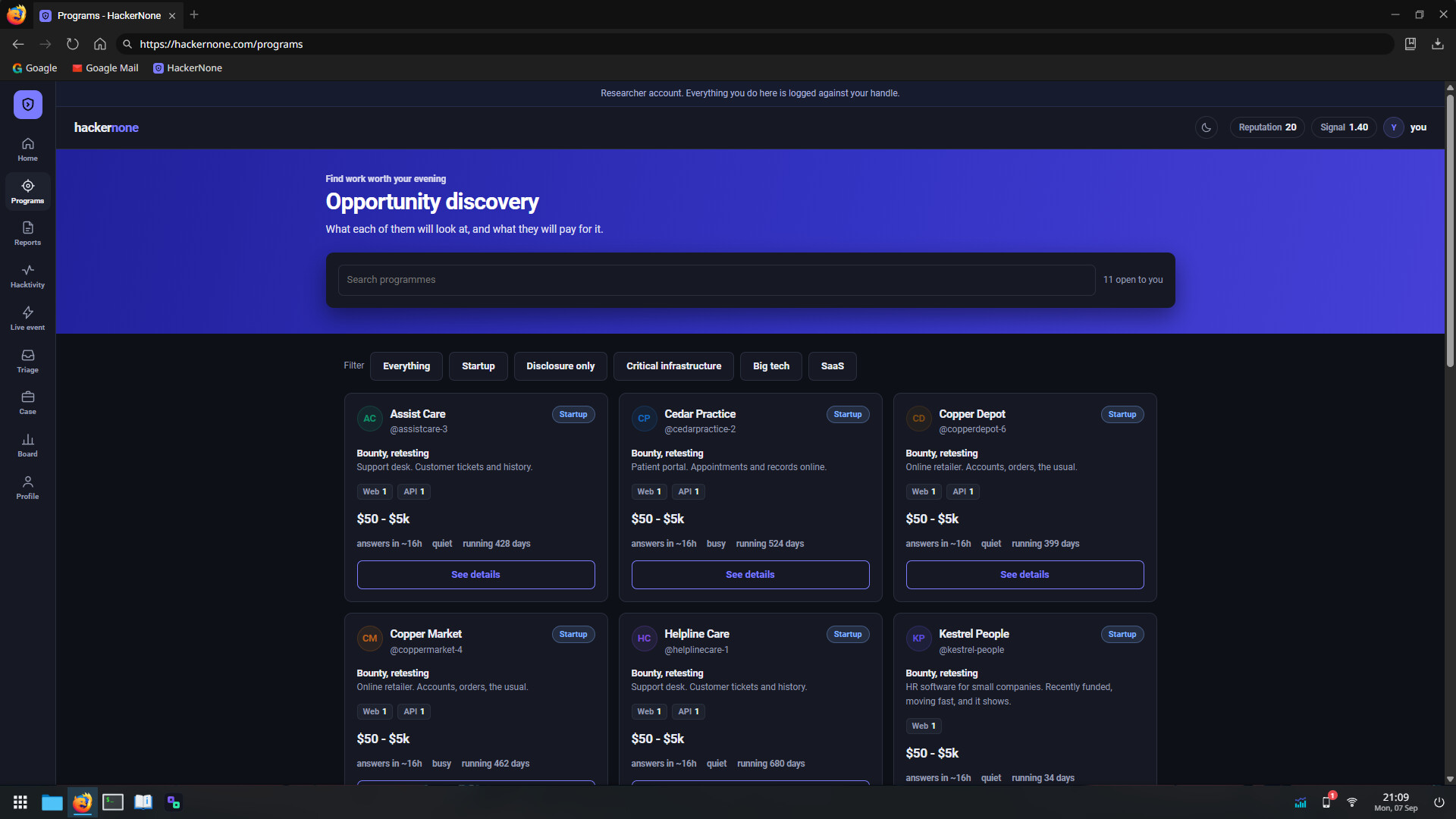Screen dimensions: 1456x819
Task: Click the browser home button
Action: [x=99, y=44]
